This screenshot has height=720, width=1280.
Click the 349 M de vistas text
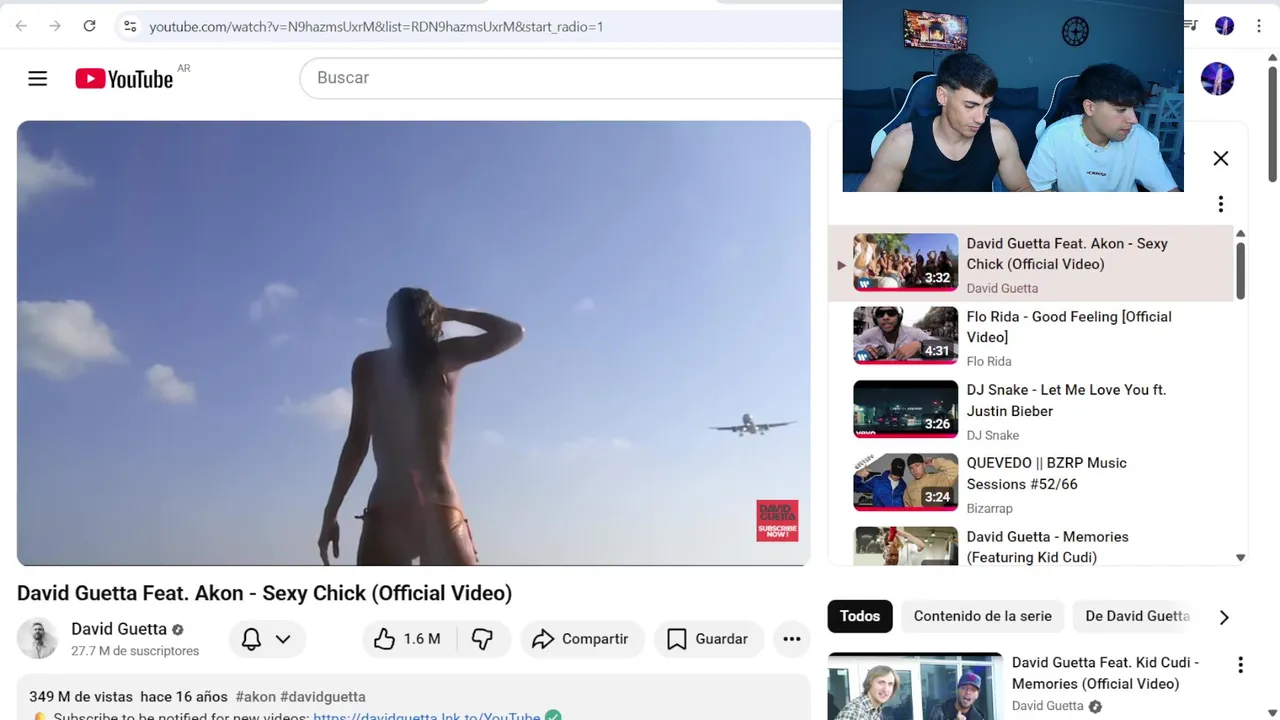tap(80, 696)
